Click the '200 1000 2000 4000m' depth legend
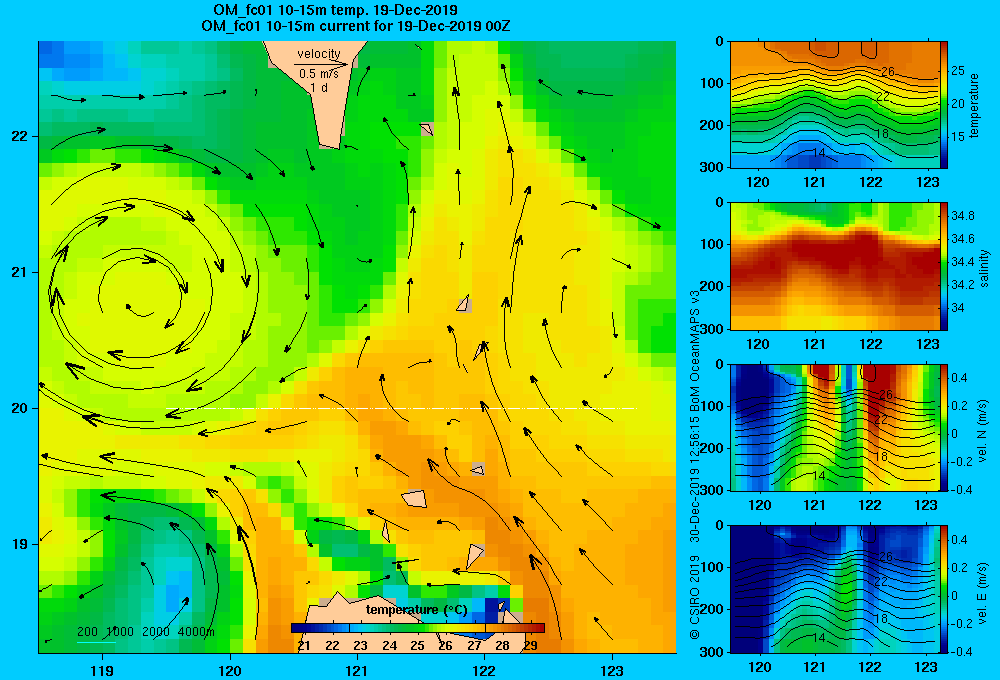 point(146,632)
